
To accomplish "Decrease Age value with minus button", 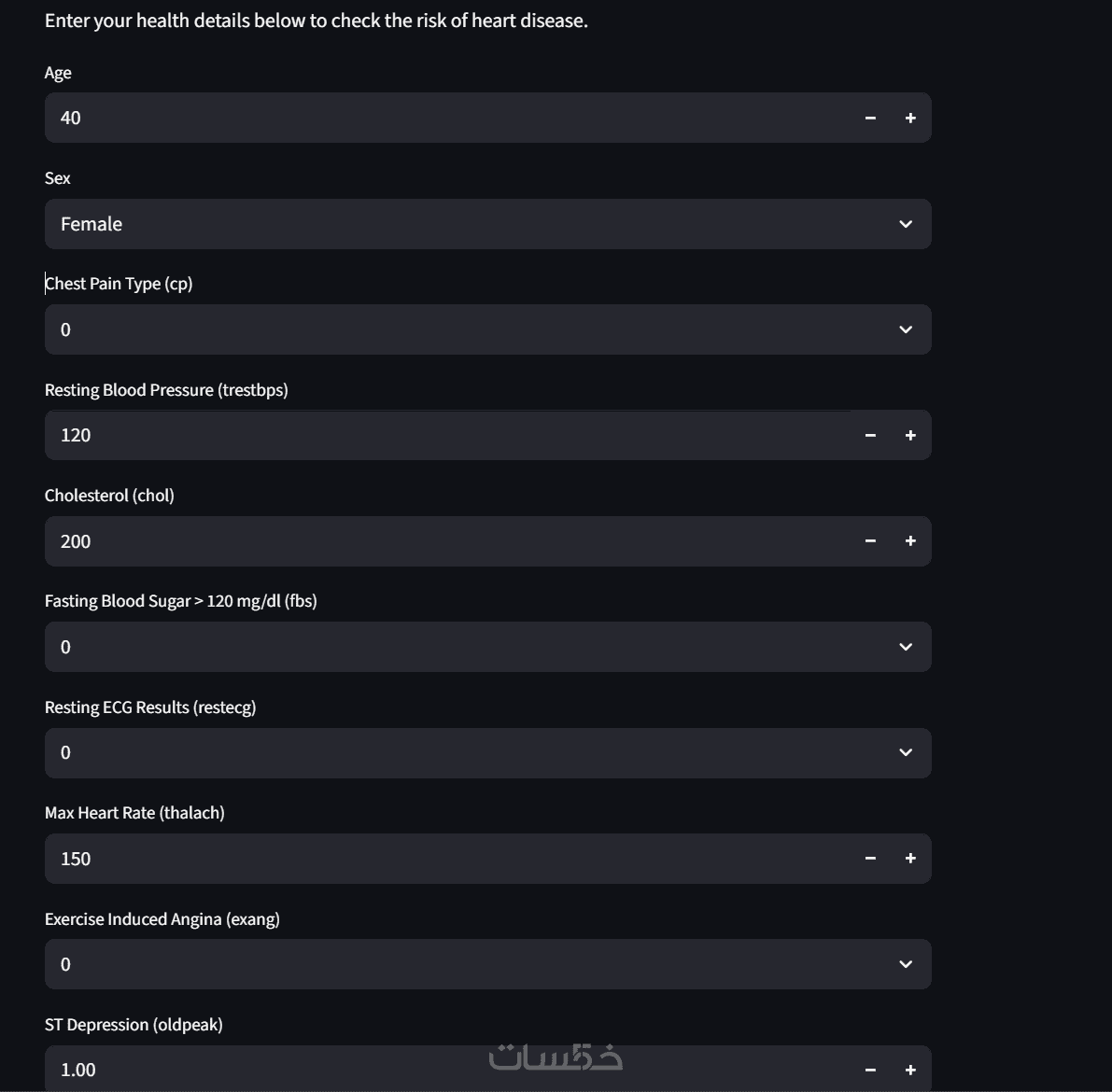I will tap(870, 118).
